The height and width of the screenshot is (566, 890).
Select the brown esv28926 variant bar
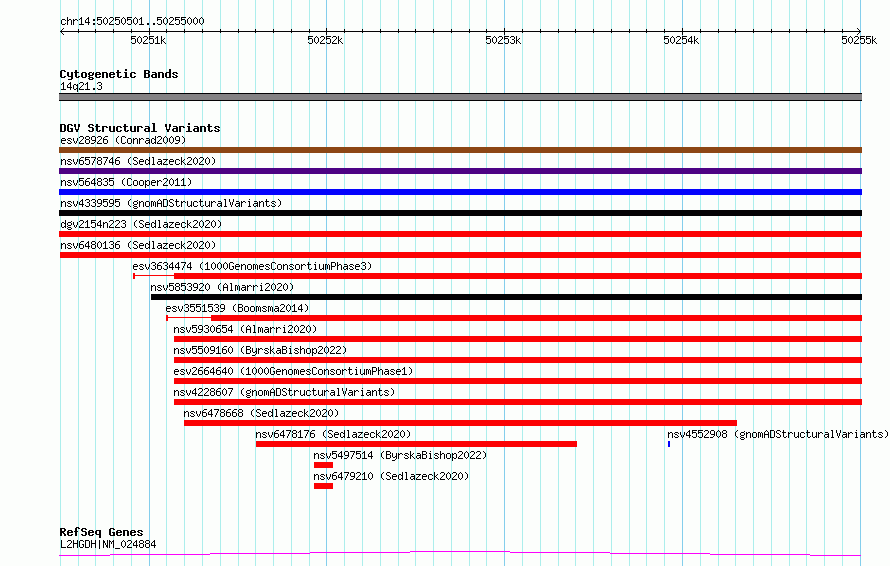pos(460,150)
